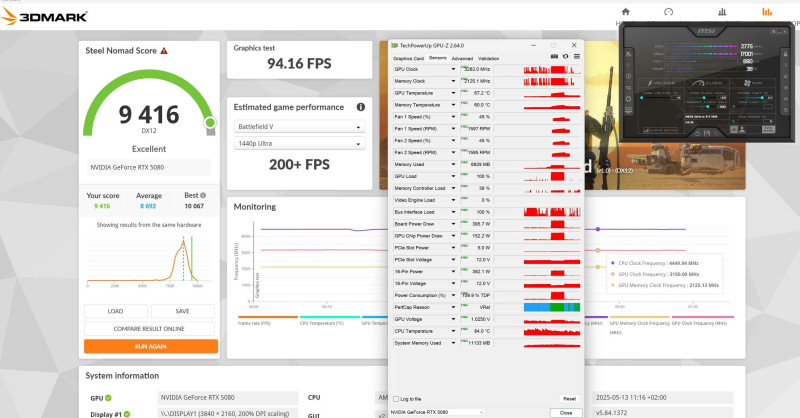
Task: Open info icon for Estimated game performance
Action: [361, 107]
